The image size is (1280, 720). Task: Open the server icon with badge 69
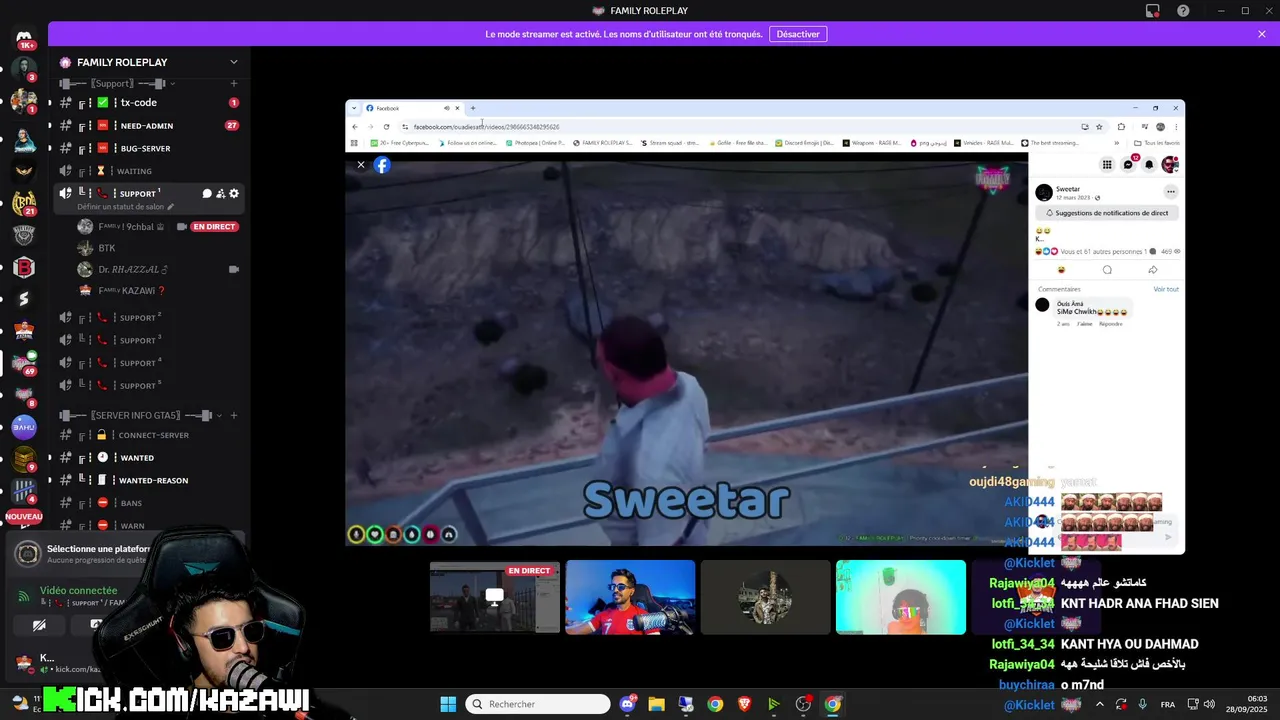tap(24, 363)
